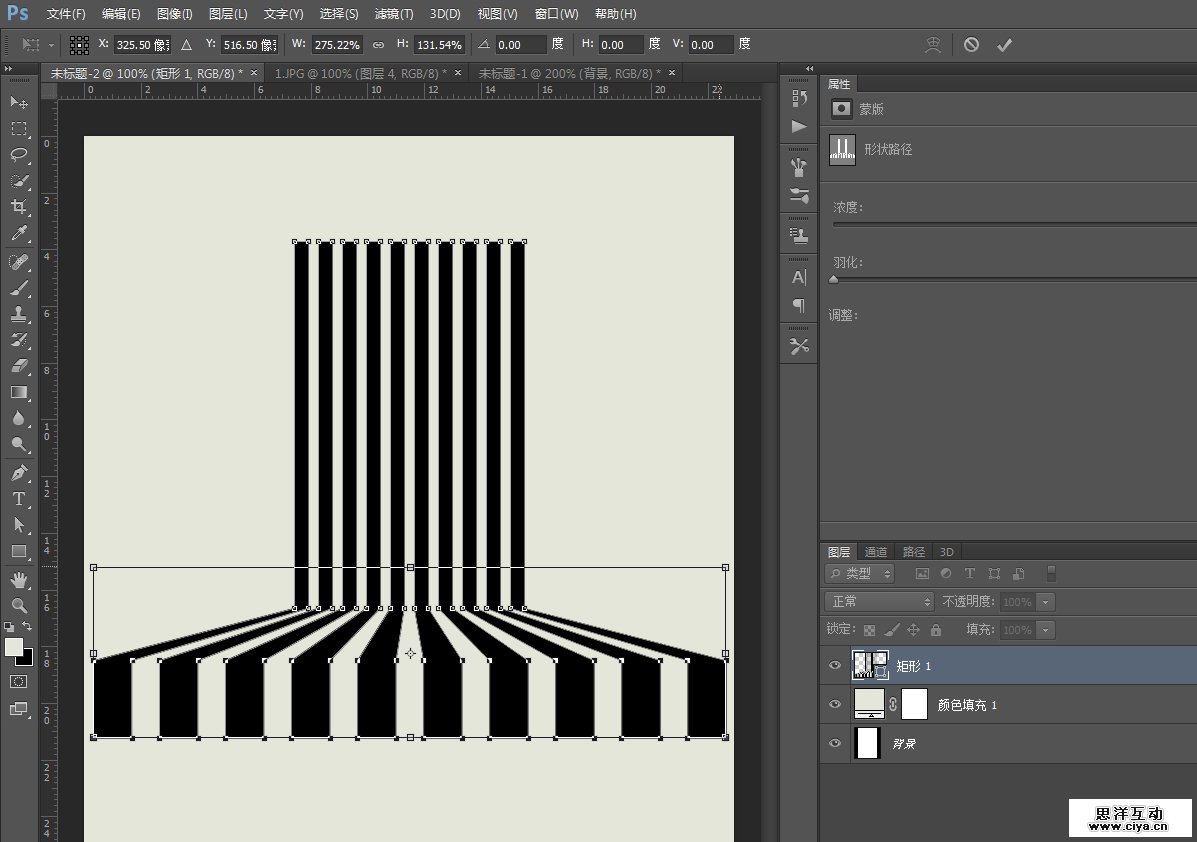Image resolution: width=1197 pixels, height=842 pixels.
Task: Toggle the aspect ratio link between W and H
Action: click(378, 45)
